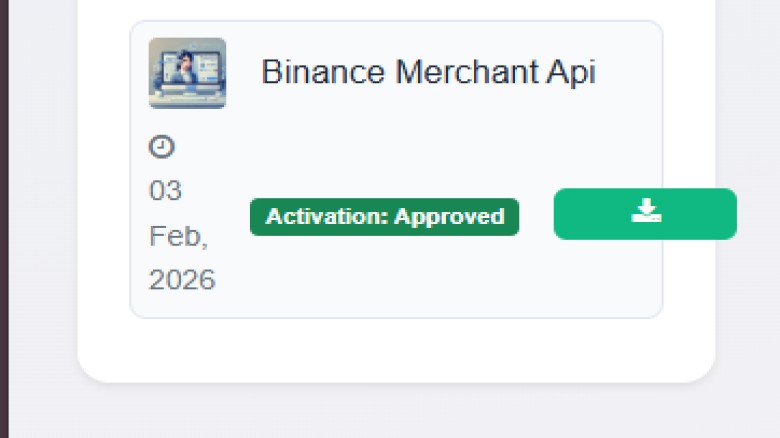The image size is (780, 438).
Task: Click the white download arrow icon
Action: click(x=647, y=211)
